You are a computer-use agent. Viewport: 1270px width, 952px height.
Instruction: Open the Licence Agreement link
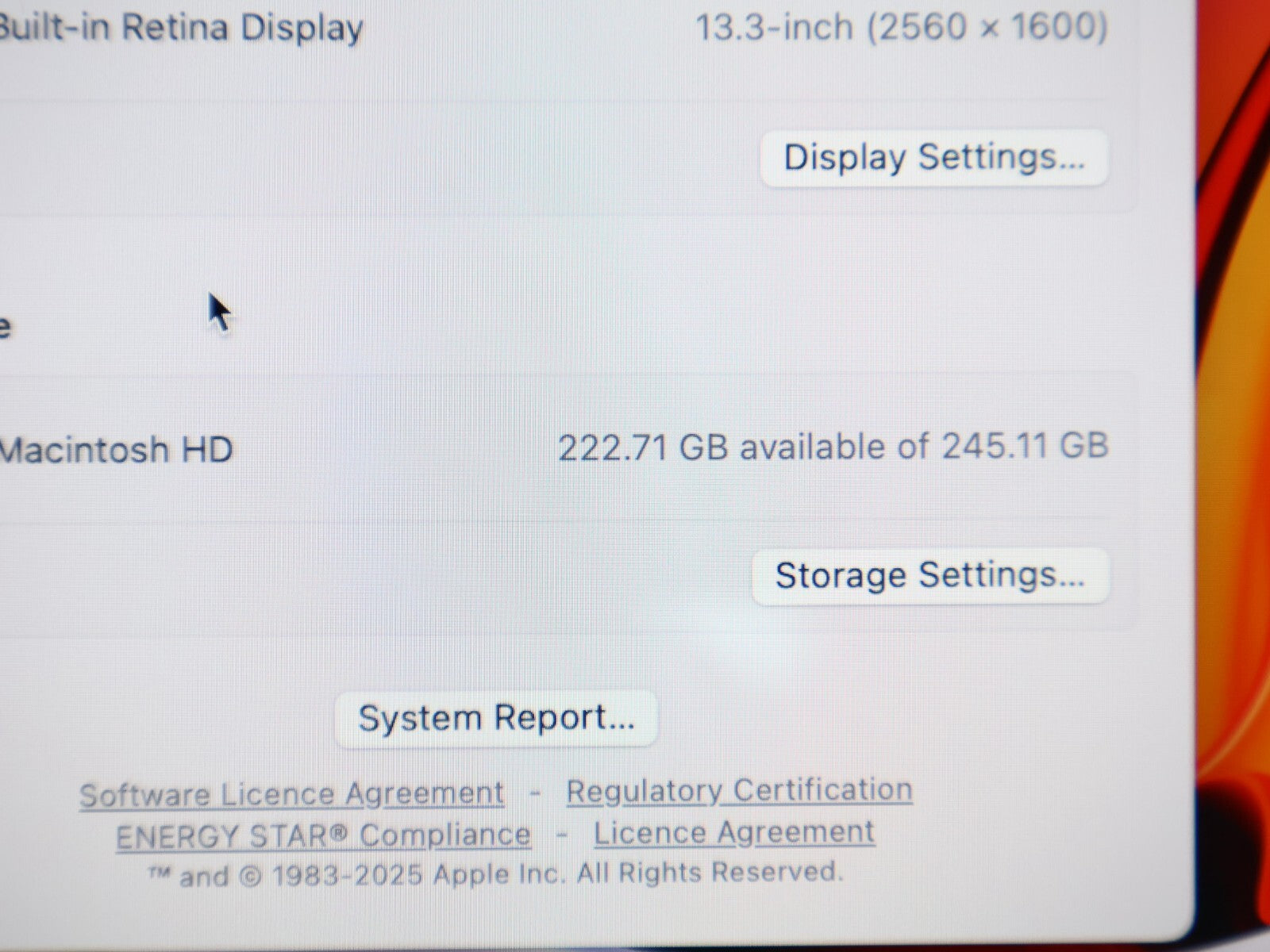pos(734,832)
